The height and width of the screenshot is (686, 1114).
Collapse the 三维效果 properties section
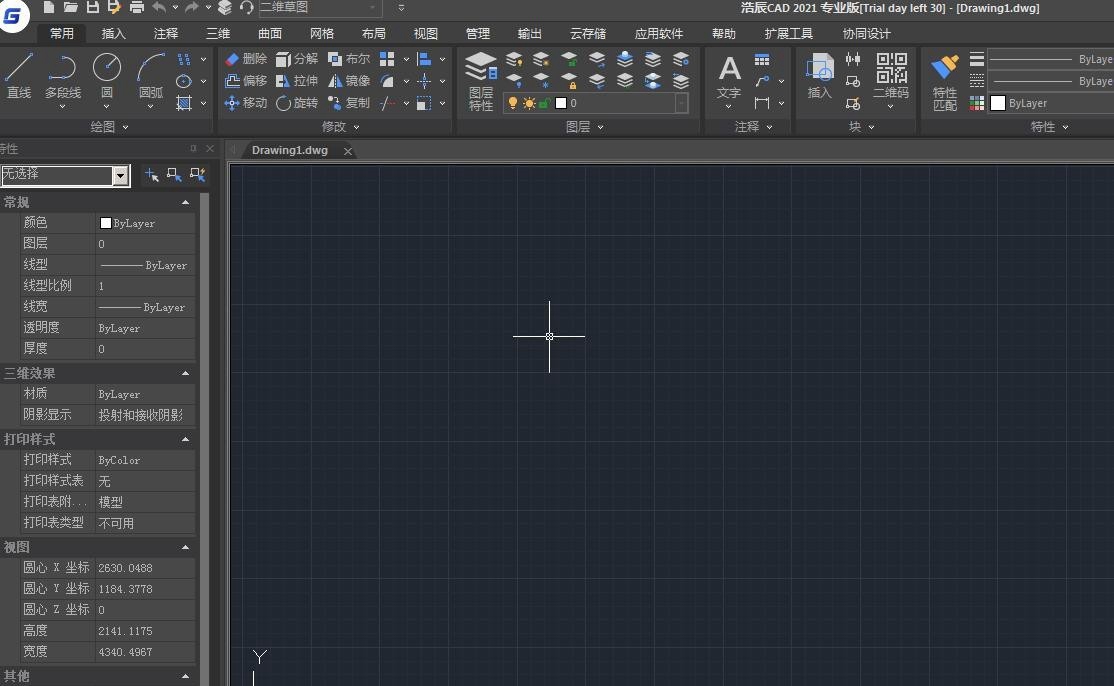coord(185,373)
